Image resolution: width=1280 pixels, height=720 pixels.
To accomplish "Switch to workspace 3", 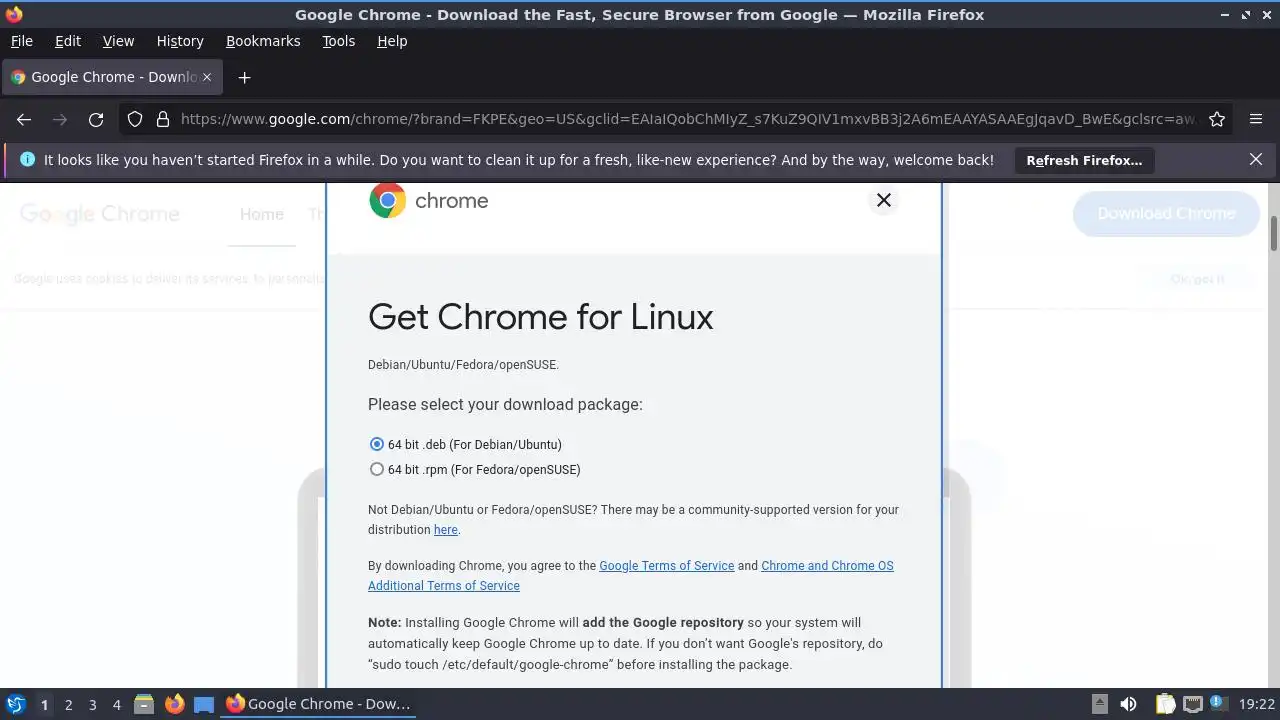I will coord(92,704).
